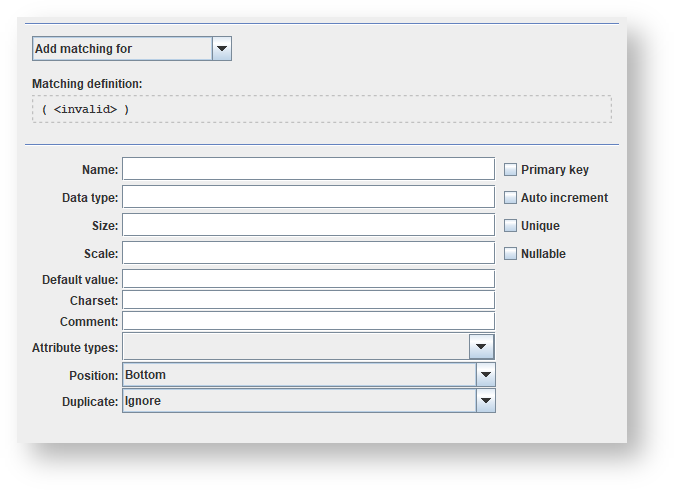675x491 pixels.
Task: Check the Unique option
Action: pos(510,226)
